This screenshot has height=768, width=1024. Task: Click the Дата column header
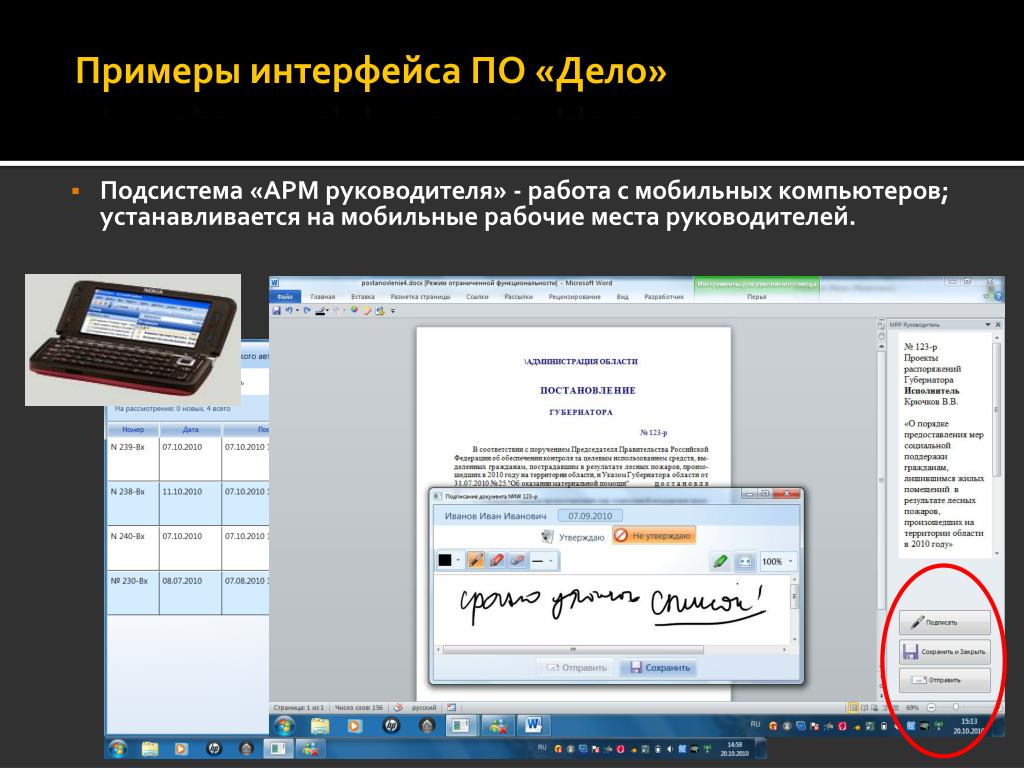tap(190, 430)
